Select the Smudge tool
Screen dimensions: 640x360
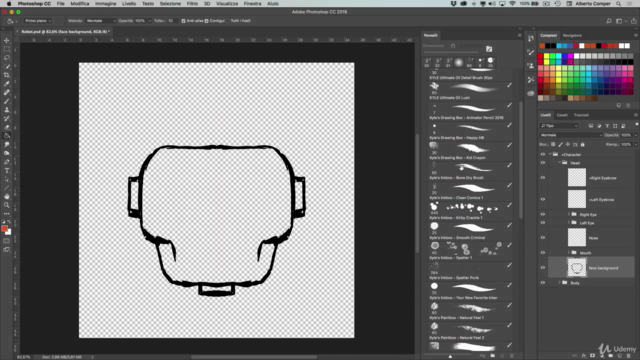(x=7, y=144)
